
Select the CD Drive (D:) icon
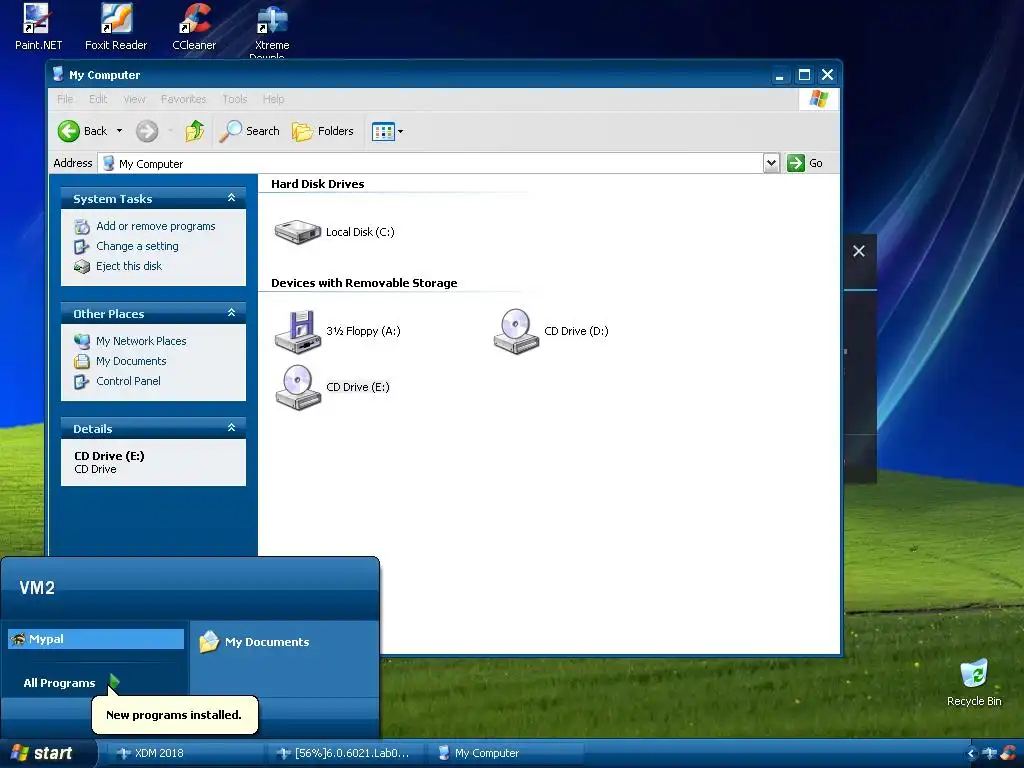coord(551,331)
